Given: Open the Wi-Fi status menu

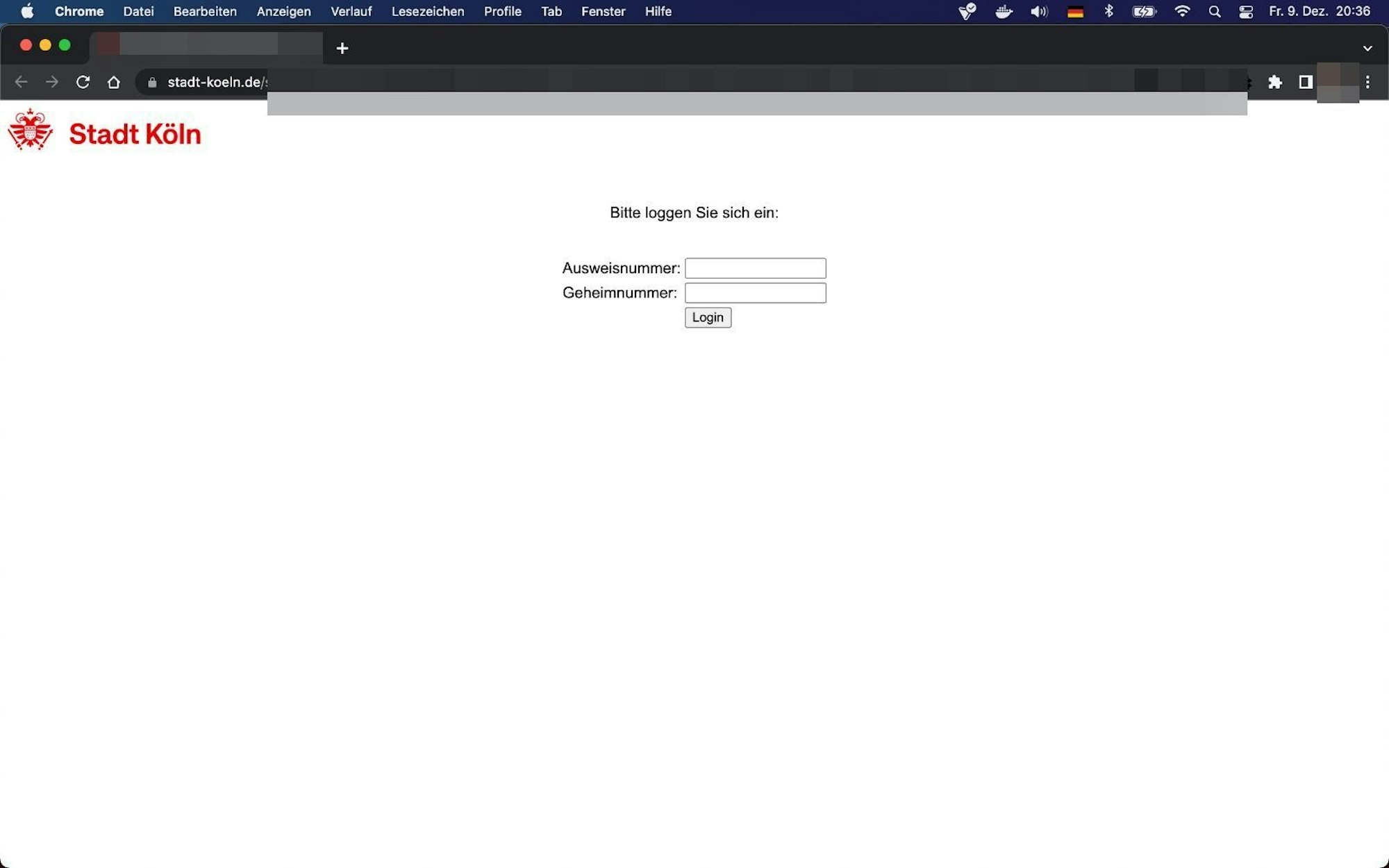Looking at the screenshot, I should coord(1182,11).
